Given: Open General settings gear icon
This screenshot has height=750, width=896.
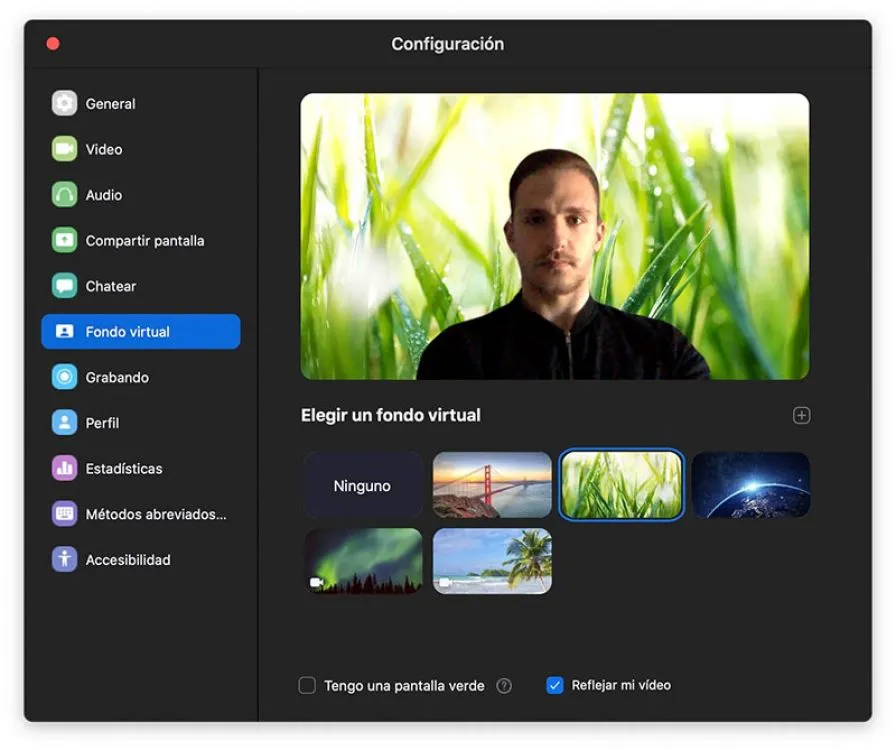Looking at the screenshot, I should pyautogui.click(x=65, y=103).
